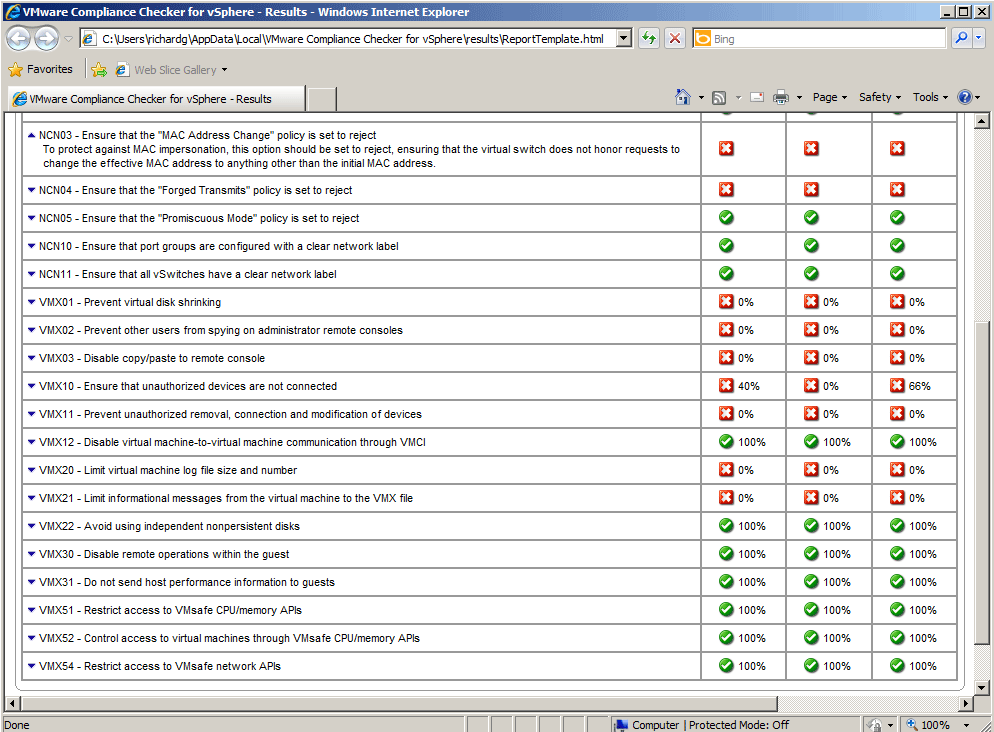Viewport: 994px width, 732px height.
Task: Click the Help question mark icon
Action: point(965,97)
